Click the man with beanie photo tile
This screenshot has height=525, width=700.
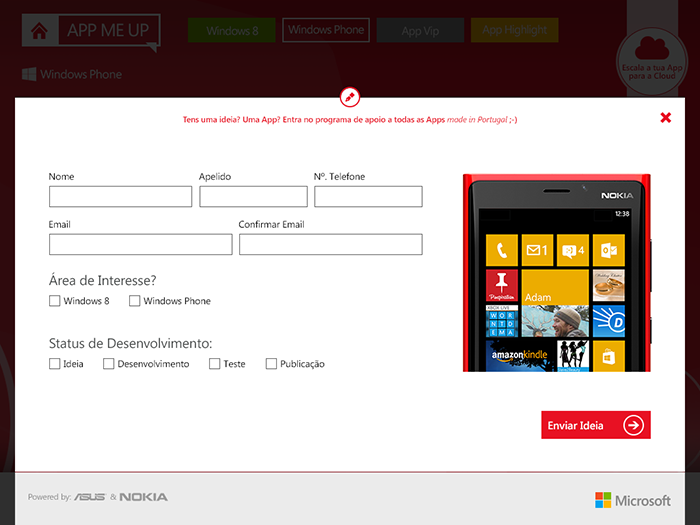coord(555,321)
